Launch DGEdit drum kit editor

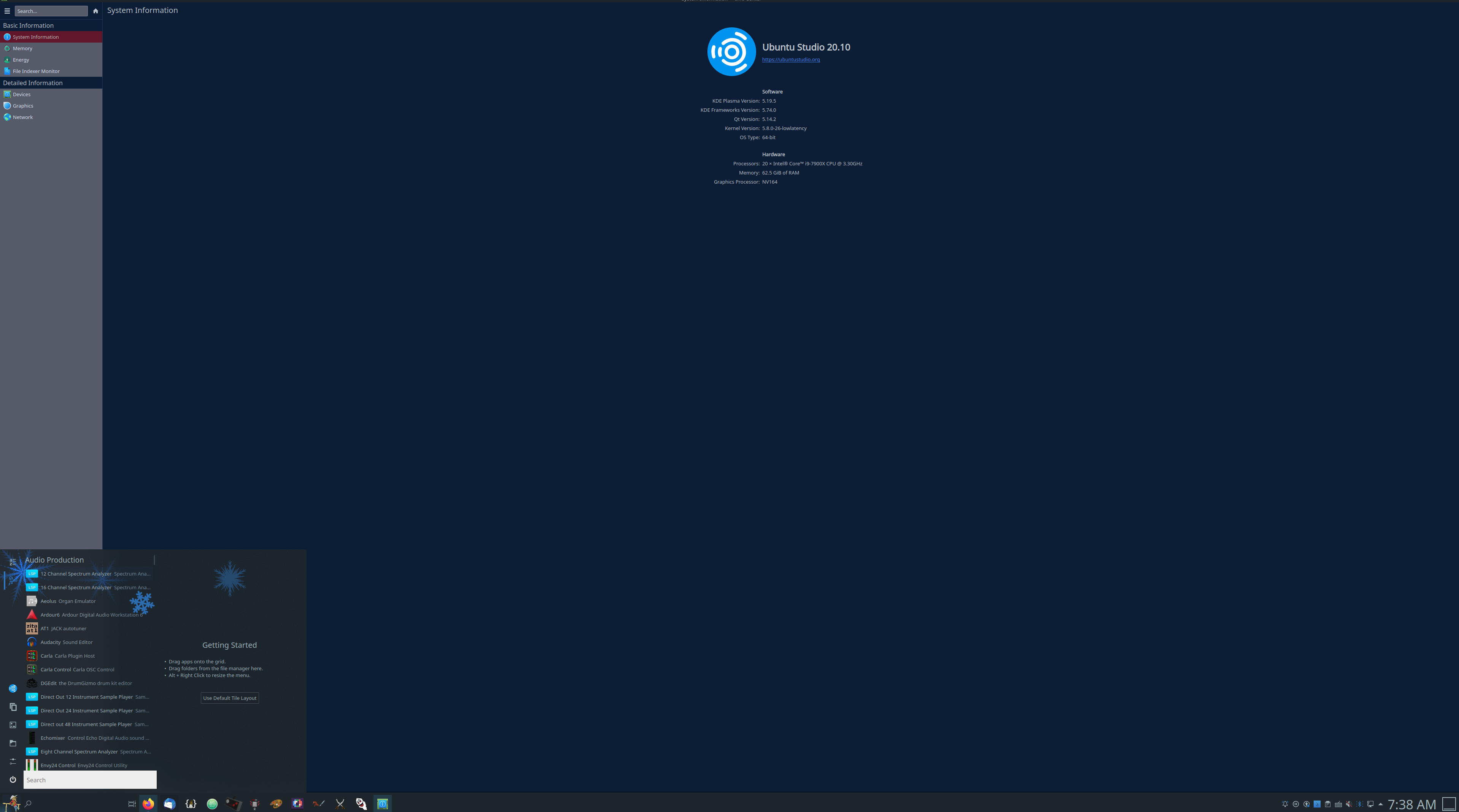click(x=89, y=683)
